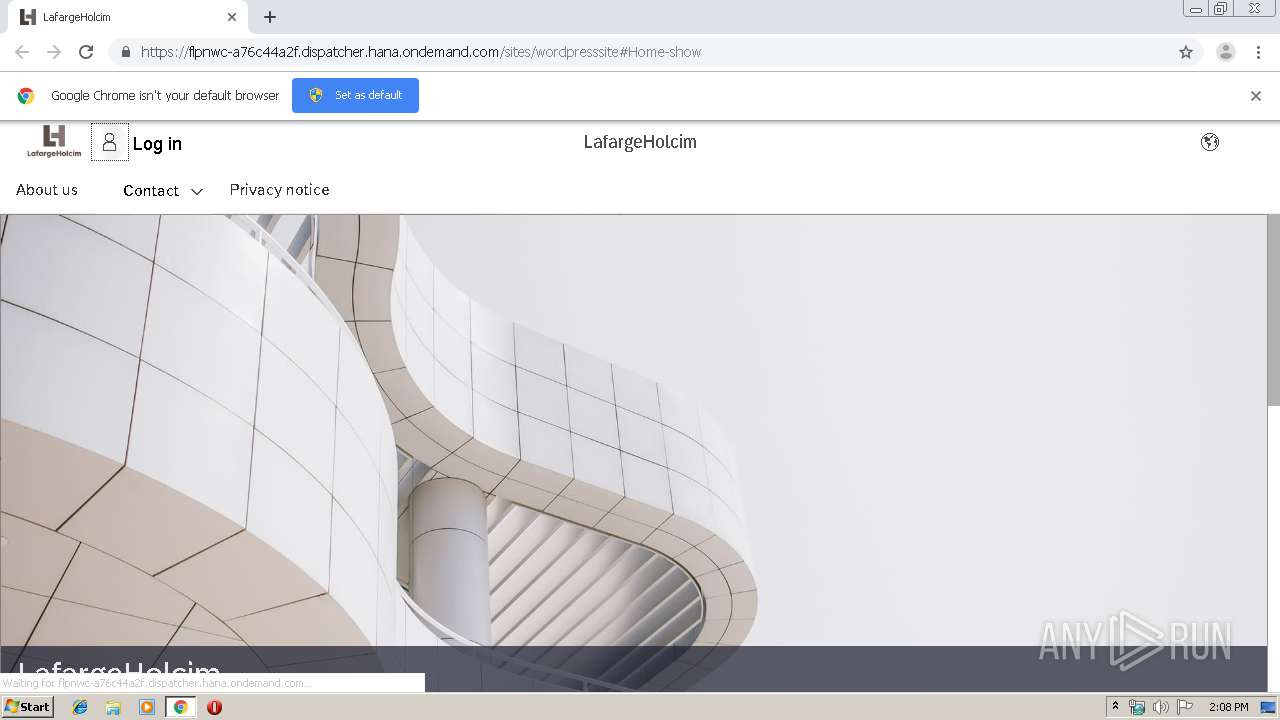Click the page vertical scrollbar thumb
1280x720 pixels.
[1273, 310]
